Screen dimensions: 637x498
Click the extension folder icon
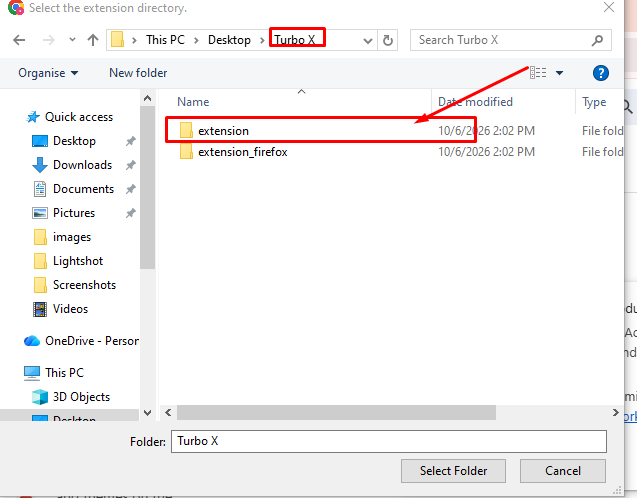coord(186,130)
